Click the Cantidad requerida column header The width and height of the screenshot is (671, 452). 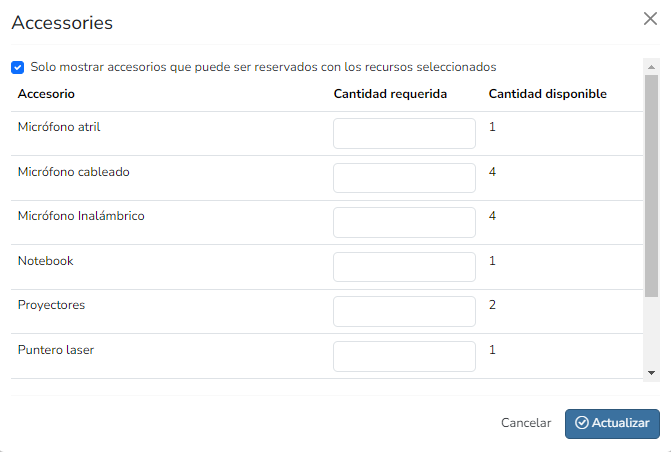tap(390, 94)
